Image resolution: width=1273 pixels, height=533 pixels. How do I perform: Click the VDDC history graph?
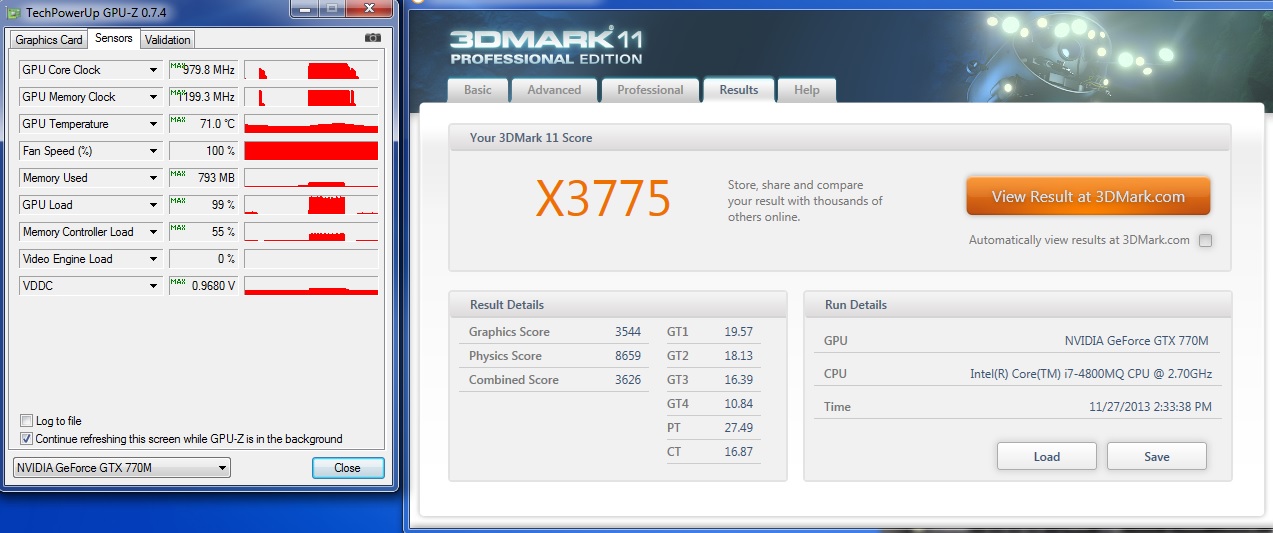(x=311, y=286)
